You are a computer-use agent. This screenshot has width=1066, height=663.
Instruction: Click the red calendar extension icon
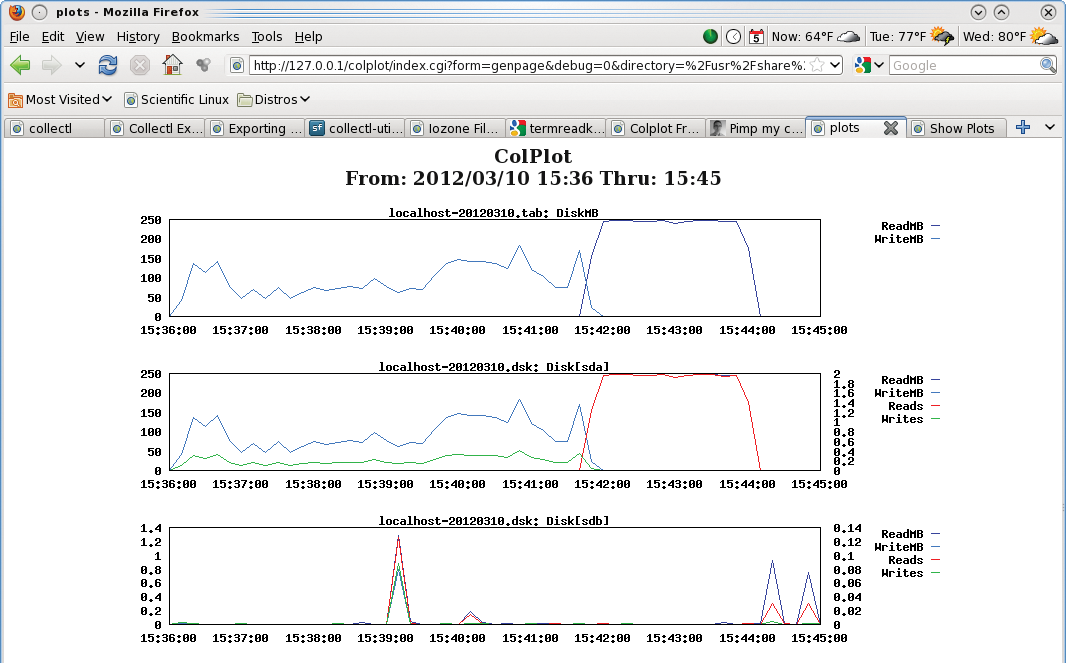point(755,35)
